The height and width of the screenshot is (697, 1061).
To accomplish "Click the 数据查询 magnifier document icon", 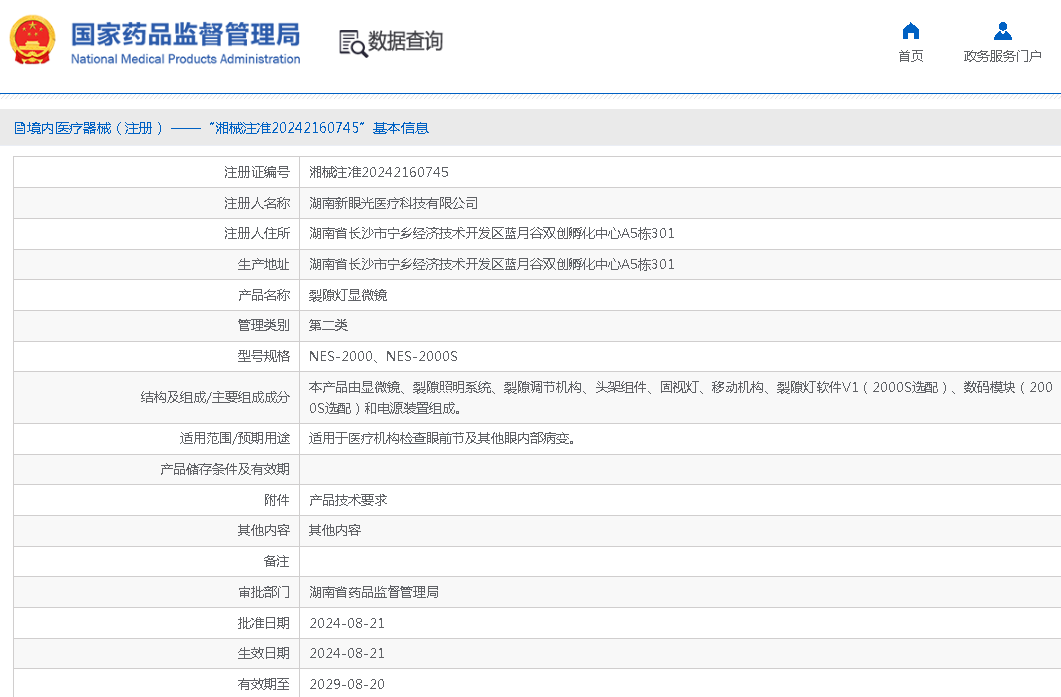I will tap(352, 43).
